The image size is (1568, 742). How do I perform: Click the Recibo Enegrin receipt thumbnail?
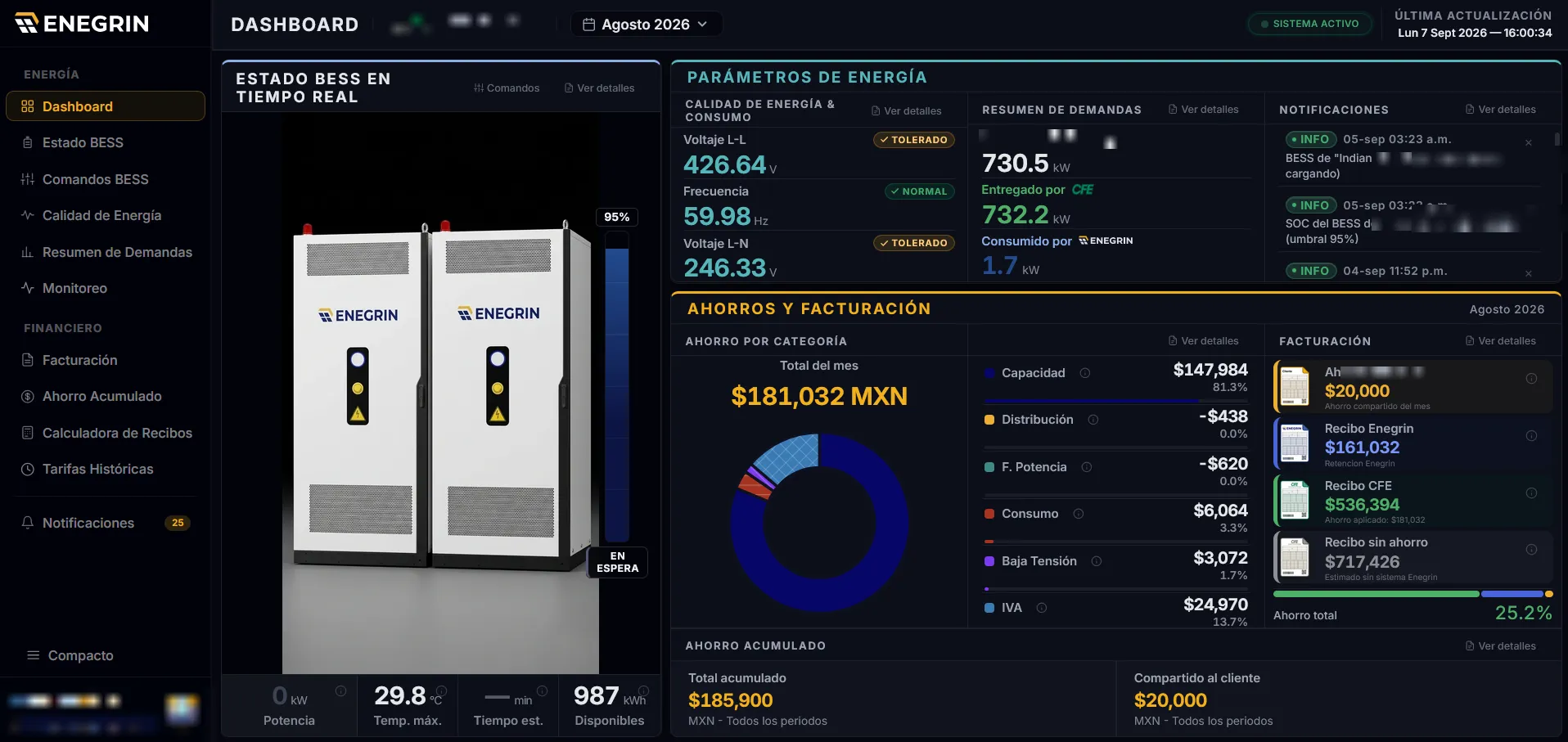pos(1295,443)
